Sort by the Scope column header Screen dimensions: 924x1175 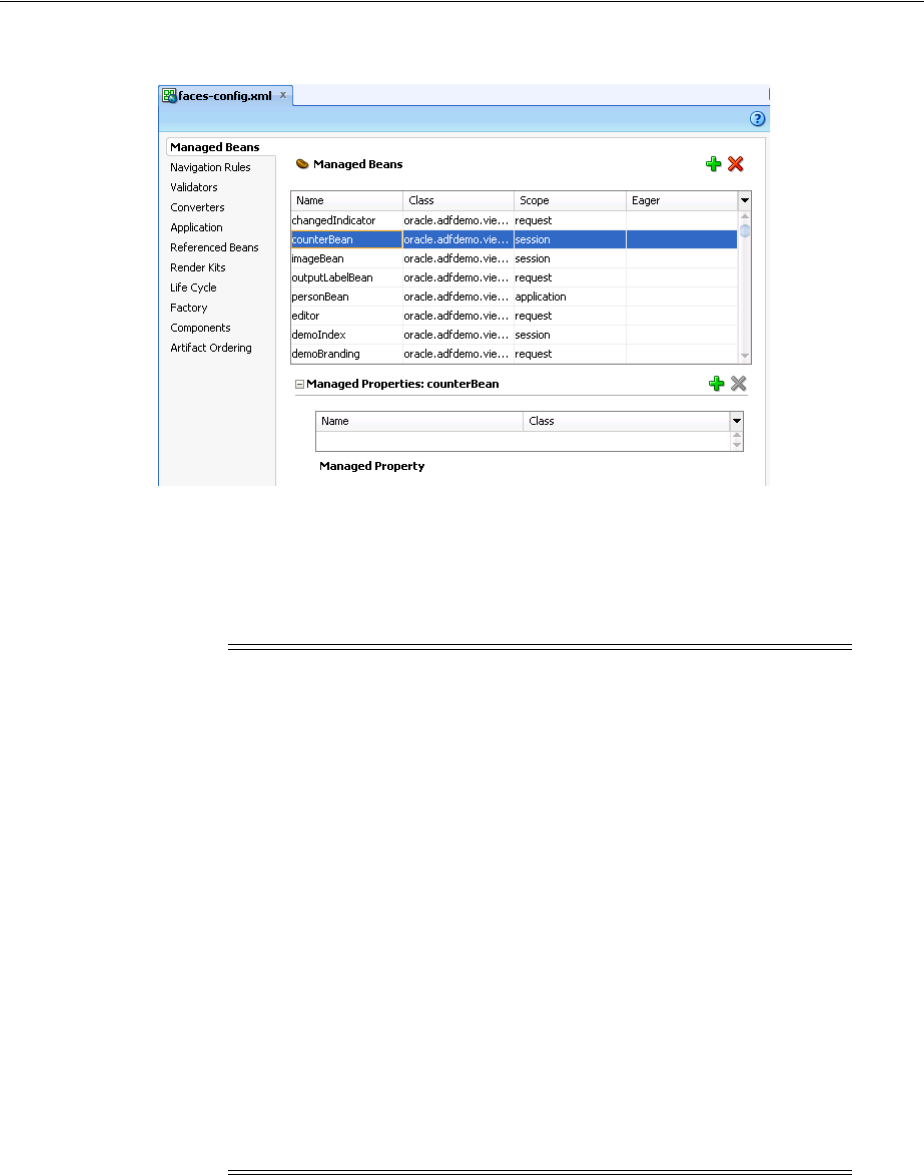click(570, 201)
